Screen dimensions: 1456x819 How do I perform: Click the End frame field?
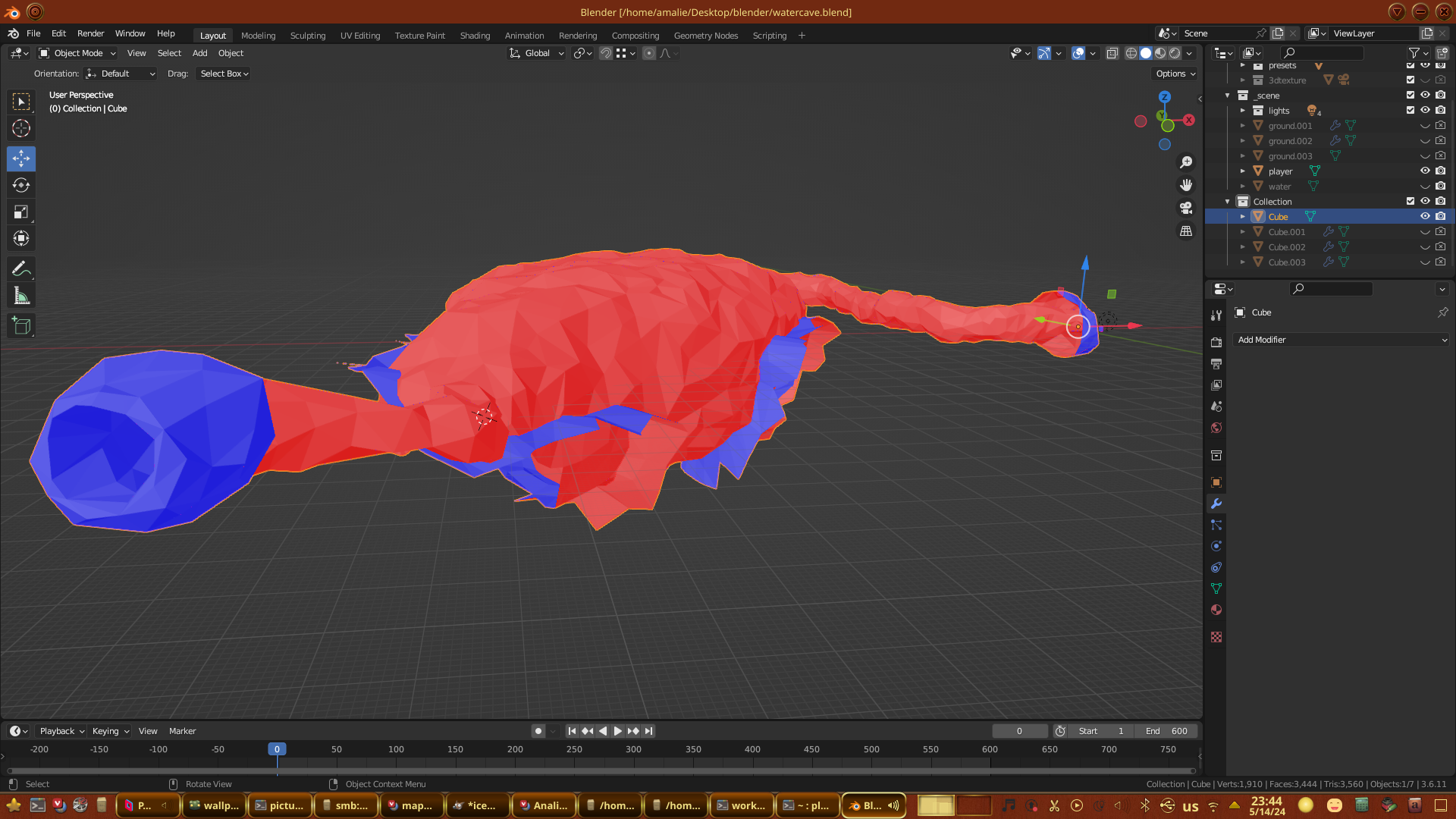click(1166, 731)
